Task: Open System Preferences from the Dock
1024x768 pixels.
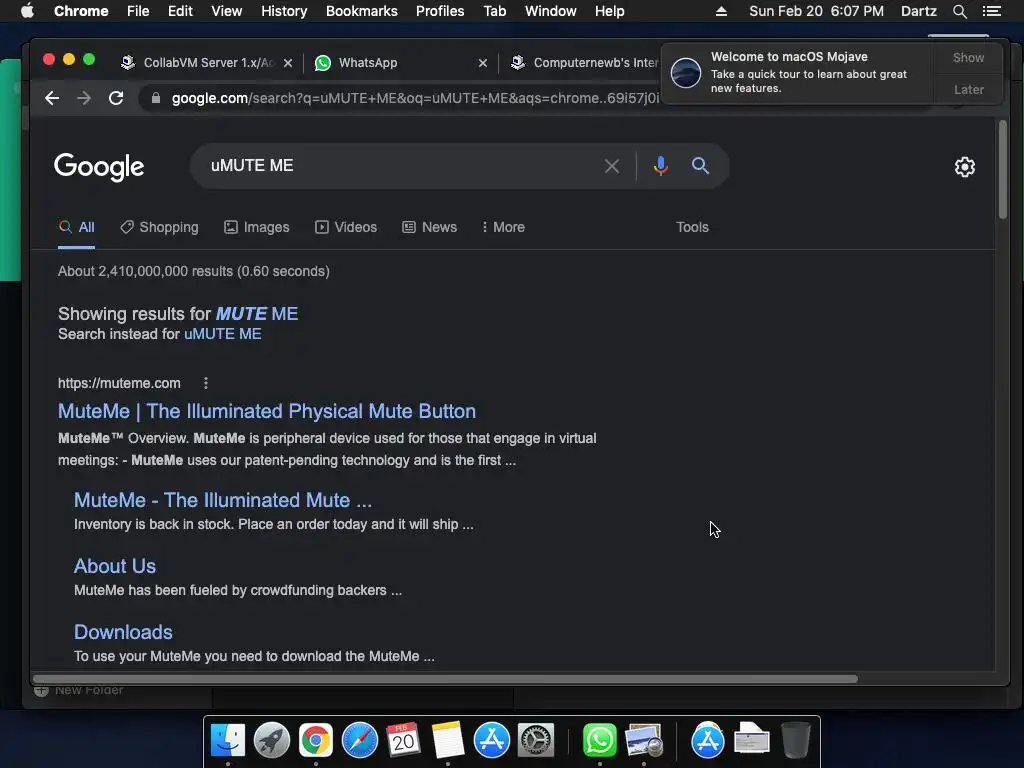Action: click(x=536, y=741)
